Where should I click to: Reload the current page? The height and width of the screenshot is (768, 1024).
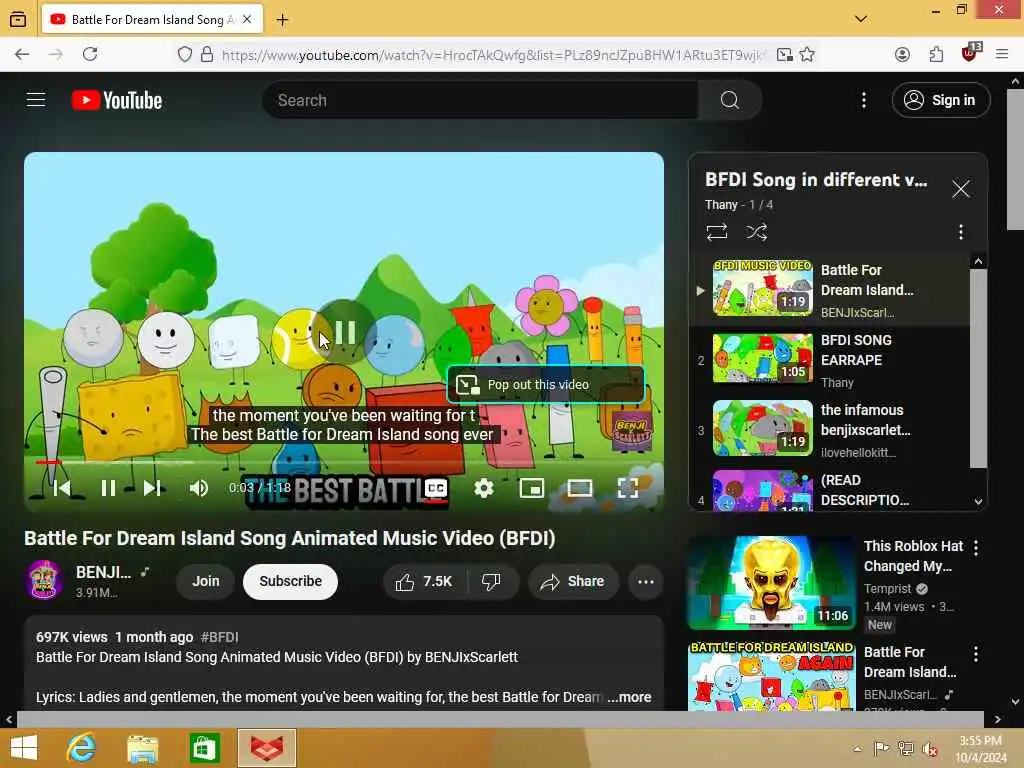point(90,54)
